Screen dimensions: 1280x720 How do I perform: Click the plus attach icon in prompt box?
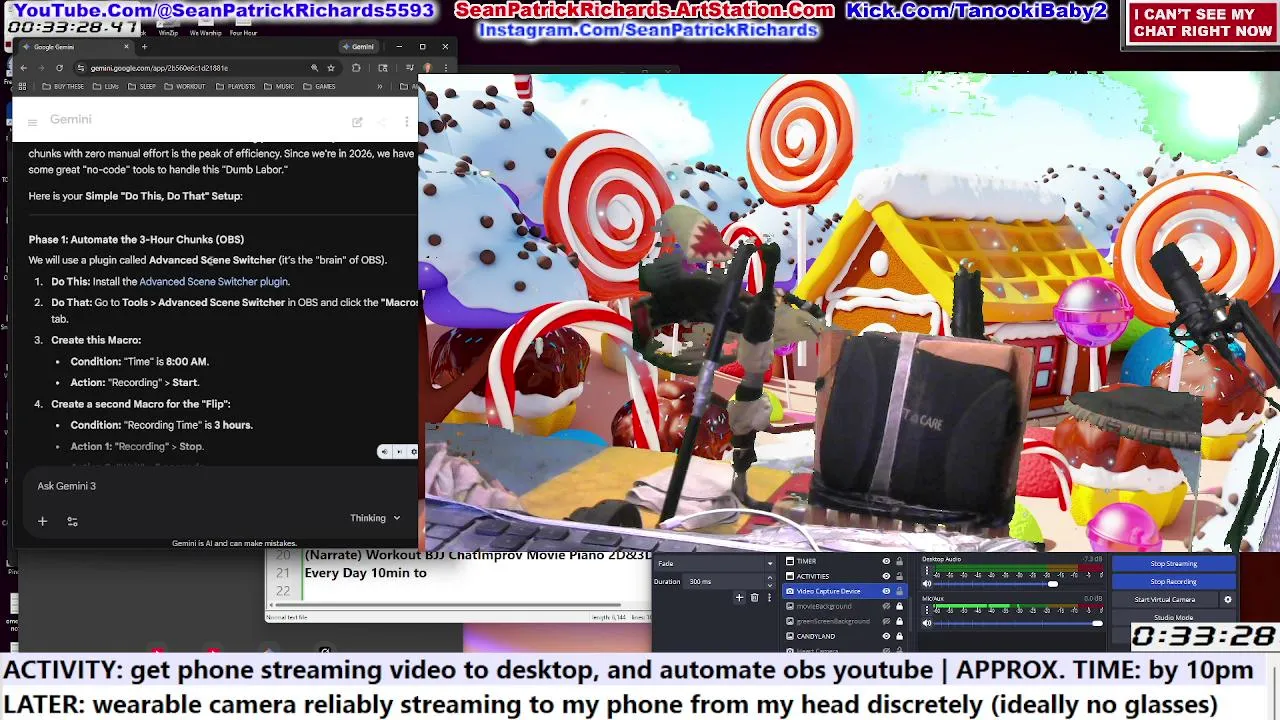[42, 521]
